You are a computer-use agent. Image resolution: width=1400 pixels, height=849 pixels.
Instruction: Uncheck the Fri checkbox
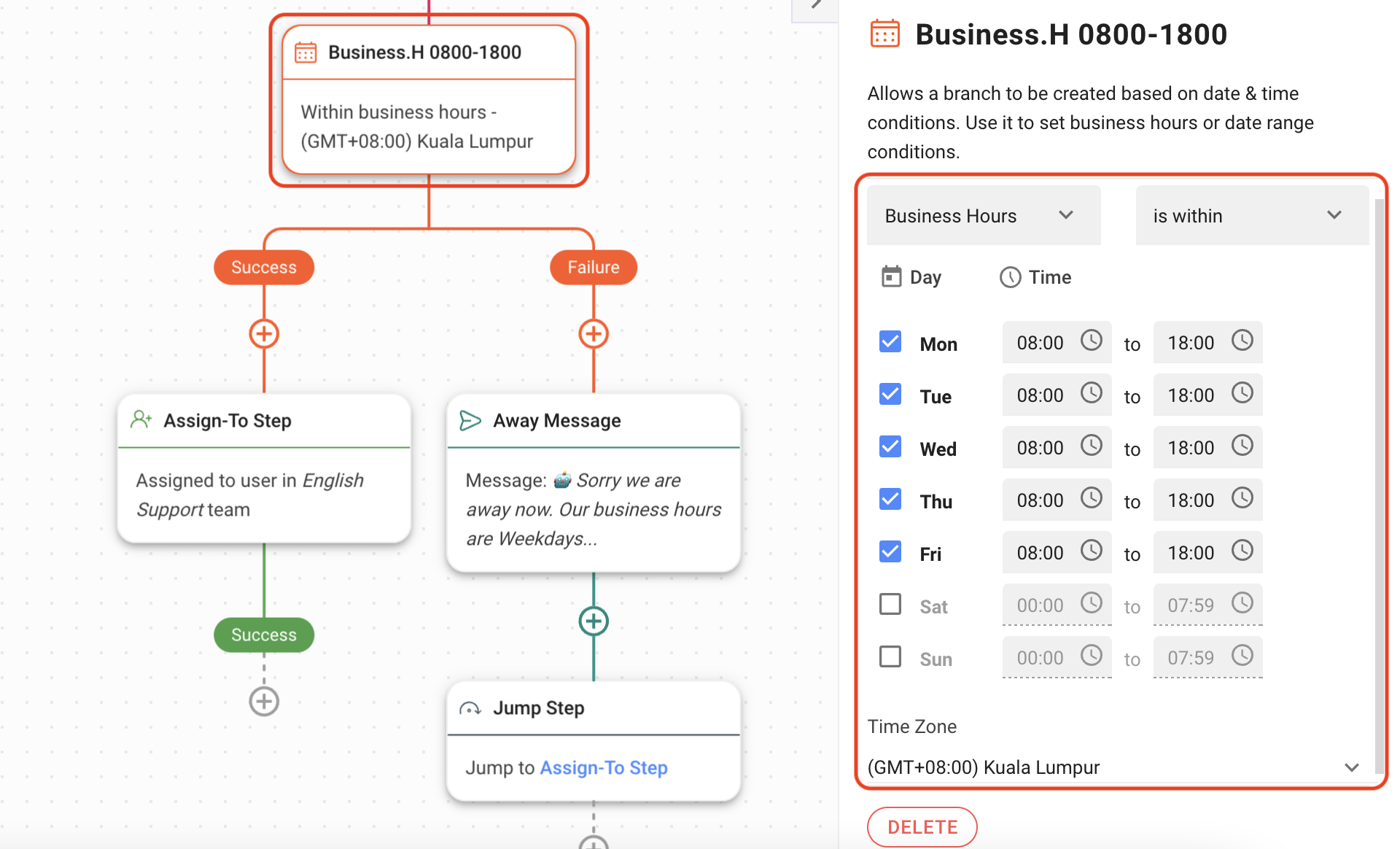point(890,552)
